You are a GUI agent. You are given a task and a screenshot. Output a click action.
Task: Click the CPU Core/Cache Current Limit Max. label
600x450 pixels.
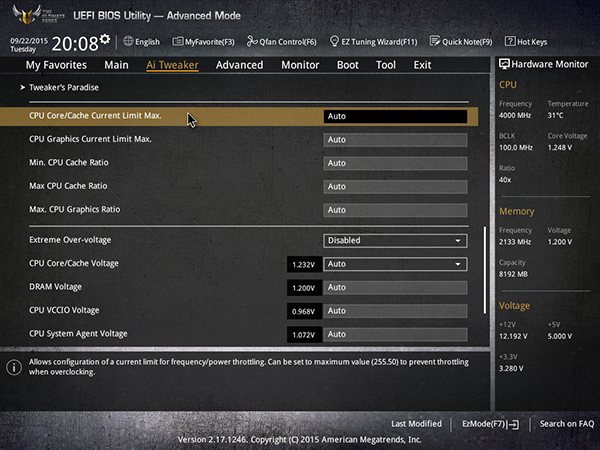click(x=95, y=116)
